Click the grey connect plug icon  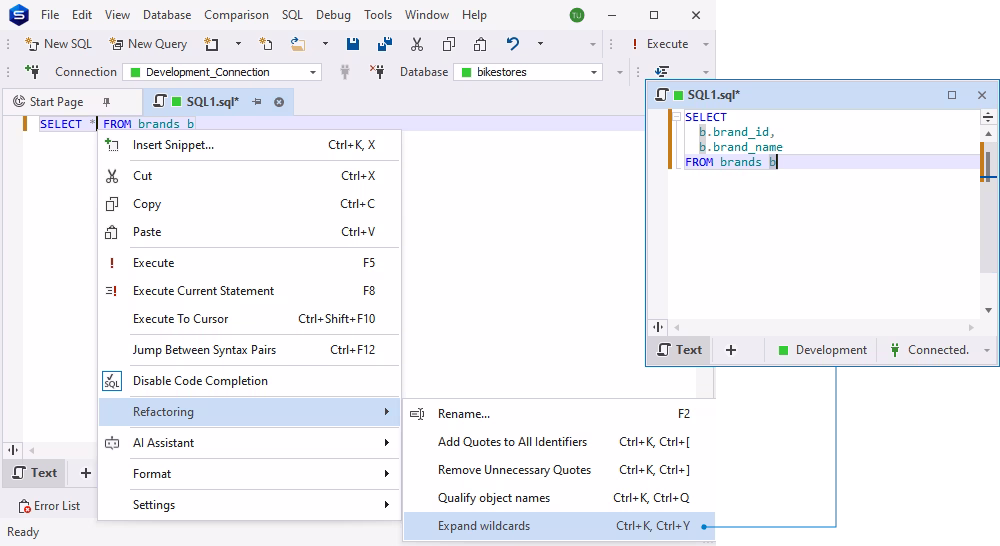point(345,71)
